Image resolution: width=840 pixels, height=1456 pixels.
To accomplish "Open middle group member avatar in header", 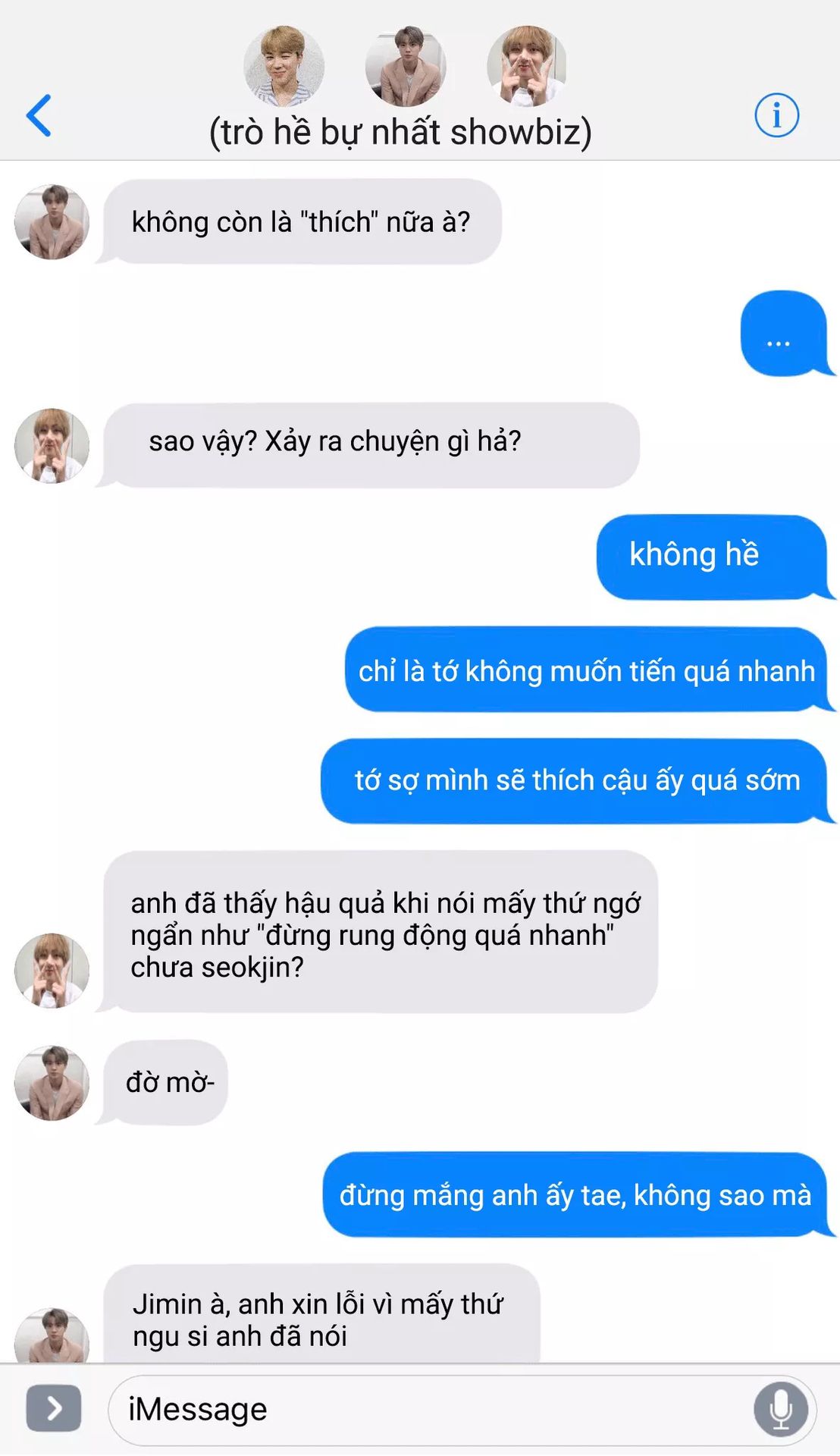I will [x=406, y=66].
